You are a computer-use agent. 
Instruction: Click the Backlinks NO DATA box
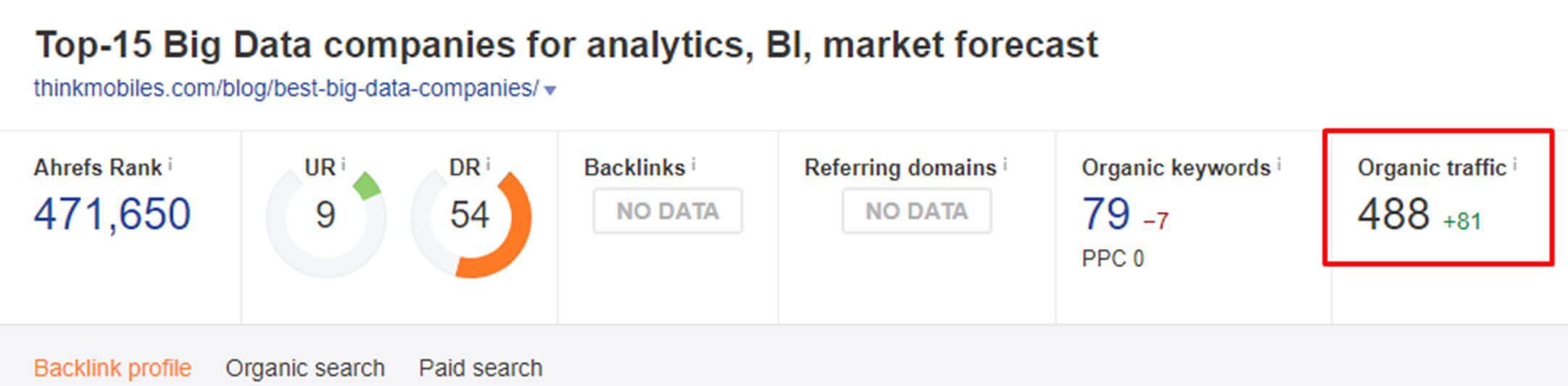(x=668, y=211)
